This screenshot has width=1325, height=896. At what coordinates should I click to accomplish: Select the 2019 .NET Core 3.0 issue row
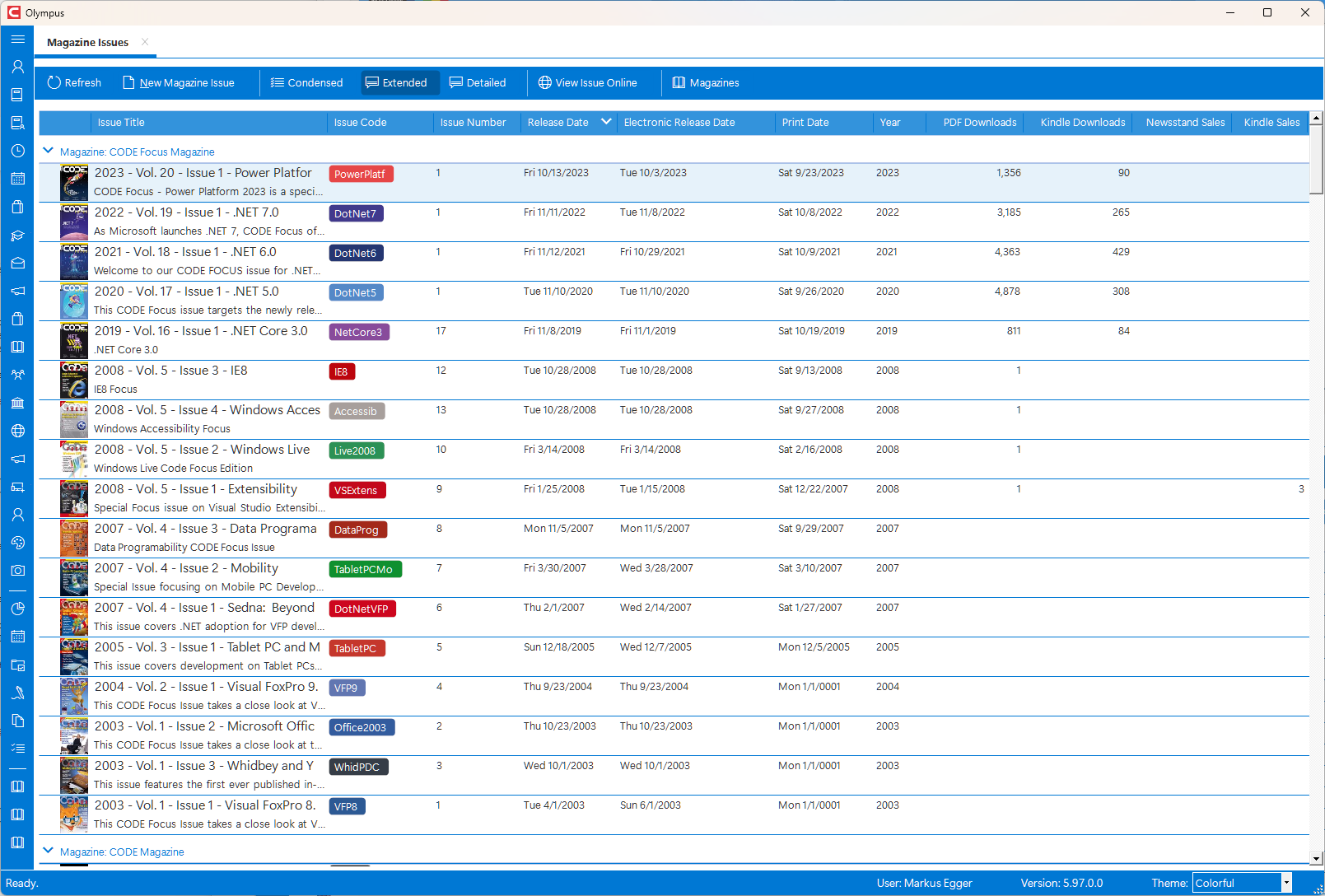674,341
